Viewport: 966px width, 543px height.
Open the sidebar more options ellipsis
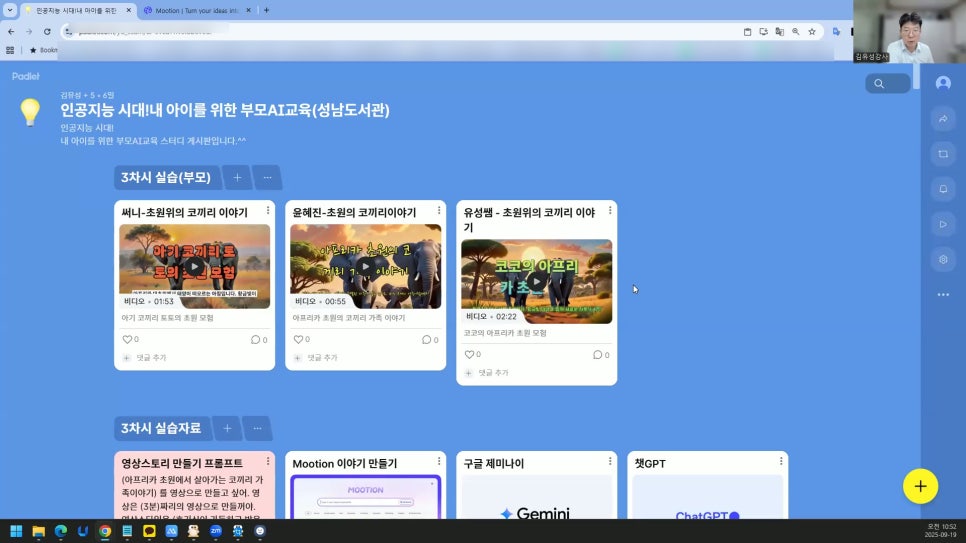point(943,295)
